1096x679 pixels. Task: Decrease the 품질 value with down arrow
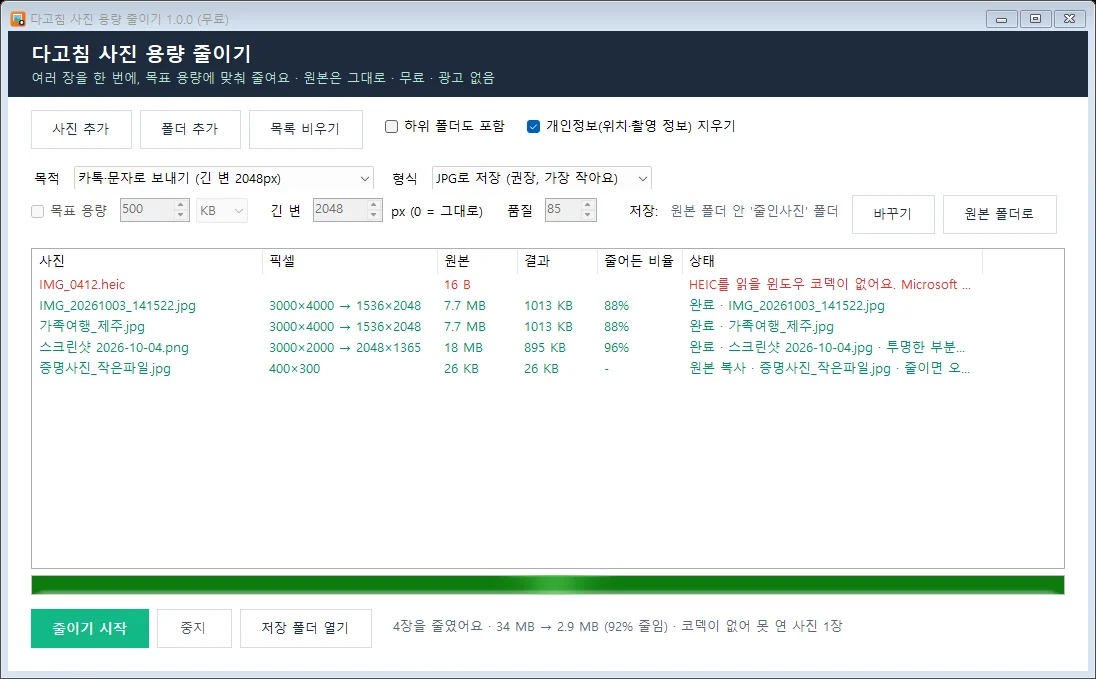pyautogui.click(x=588, y=215)
